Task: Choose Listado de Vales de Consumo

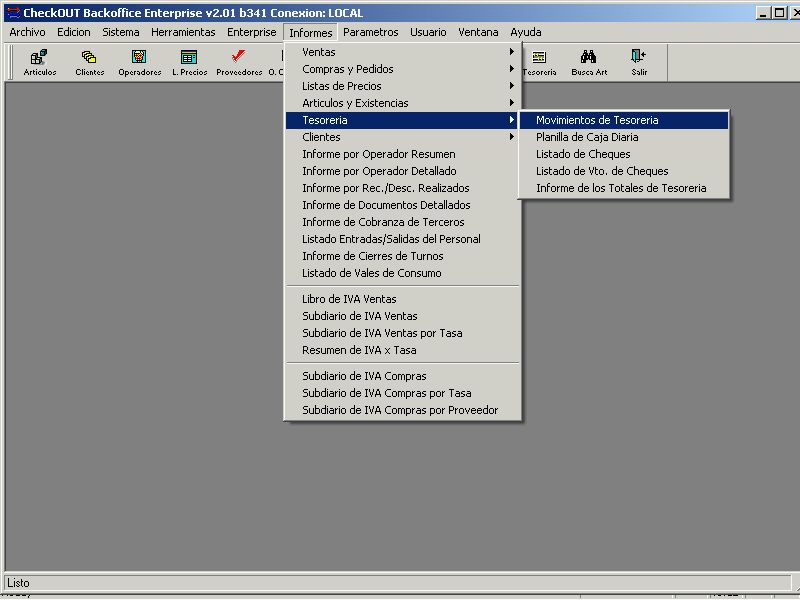Action: point(403,273)
